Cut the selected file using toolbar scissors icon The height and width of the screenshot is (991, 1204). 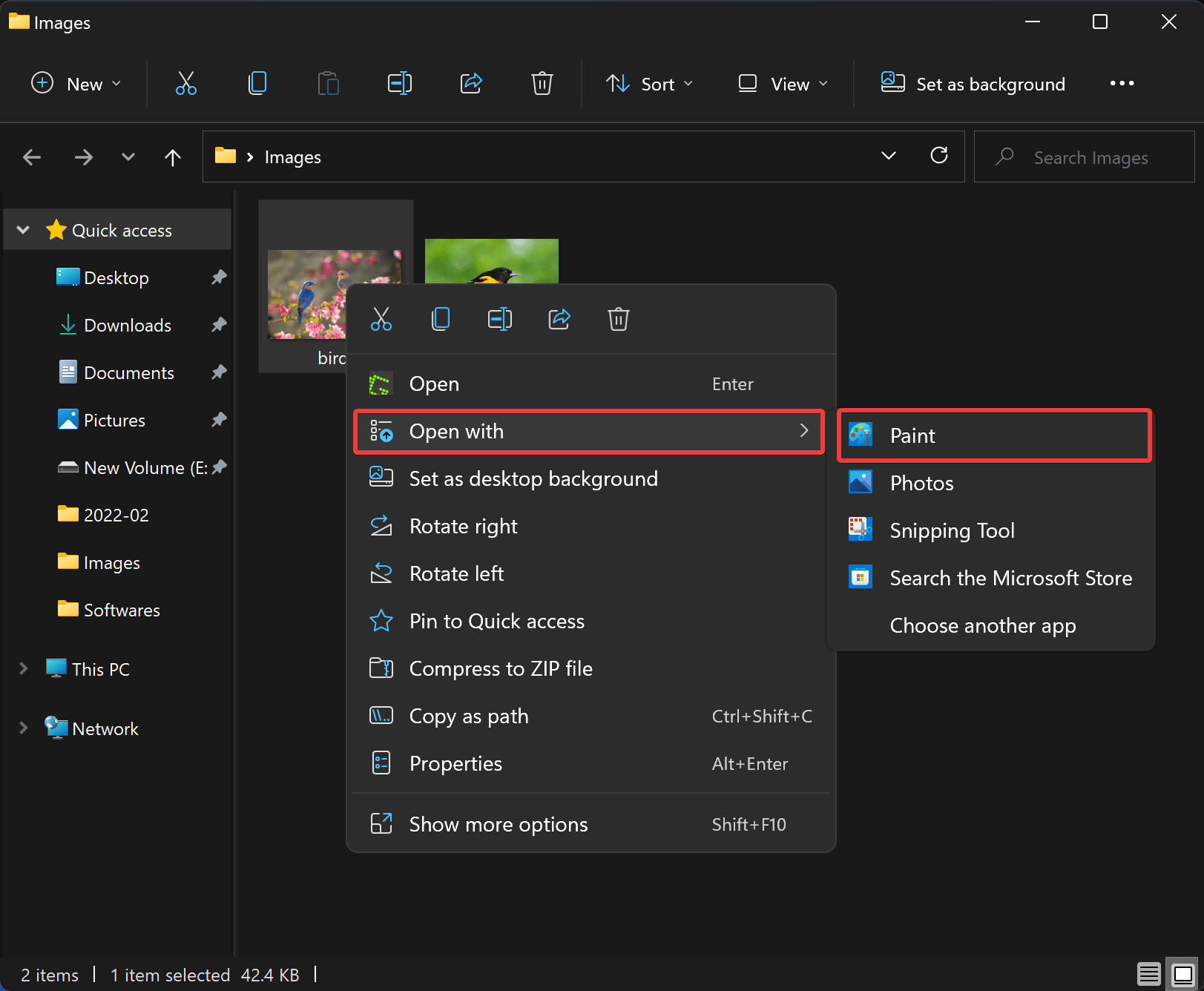[185, 83]
